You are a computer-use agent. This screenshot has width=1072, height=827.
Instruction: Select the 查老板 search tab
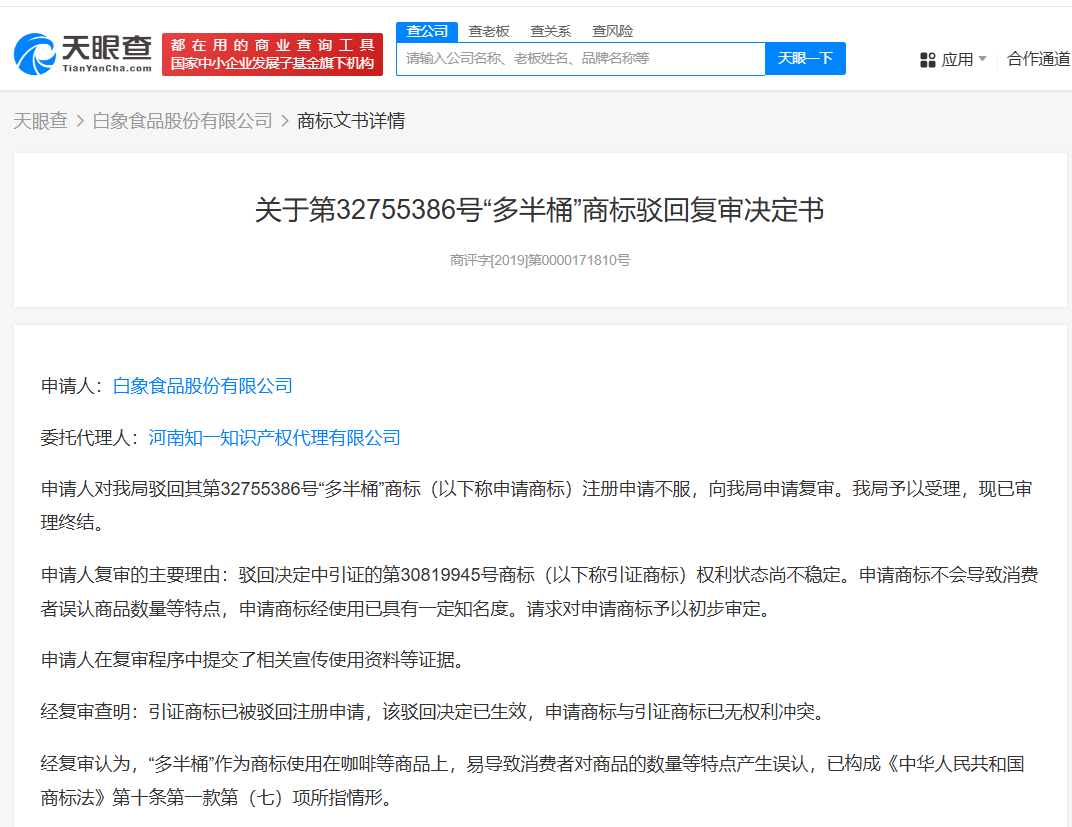point(489,31)
